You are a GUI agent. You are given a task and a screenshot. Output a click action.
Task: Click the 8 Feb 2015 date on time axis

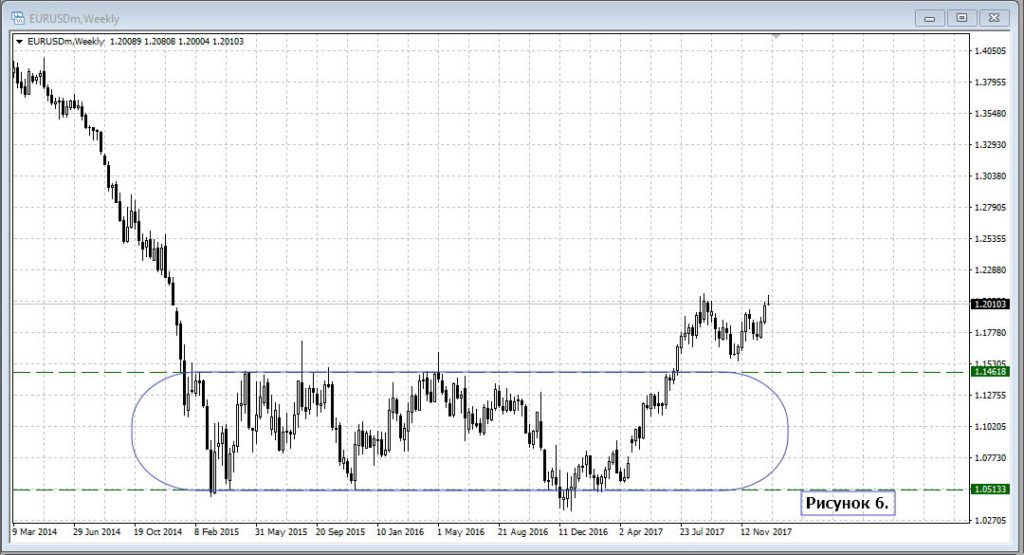coord(217,532)
